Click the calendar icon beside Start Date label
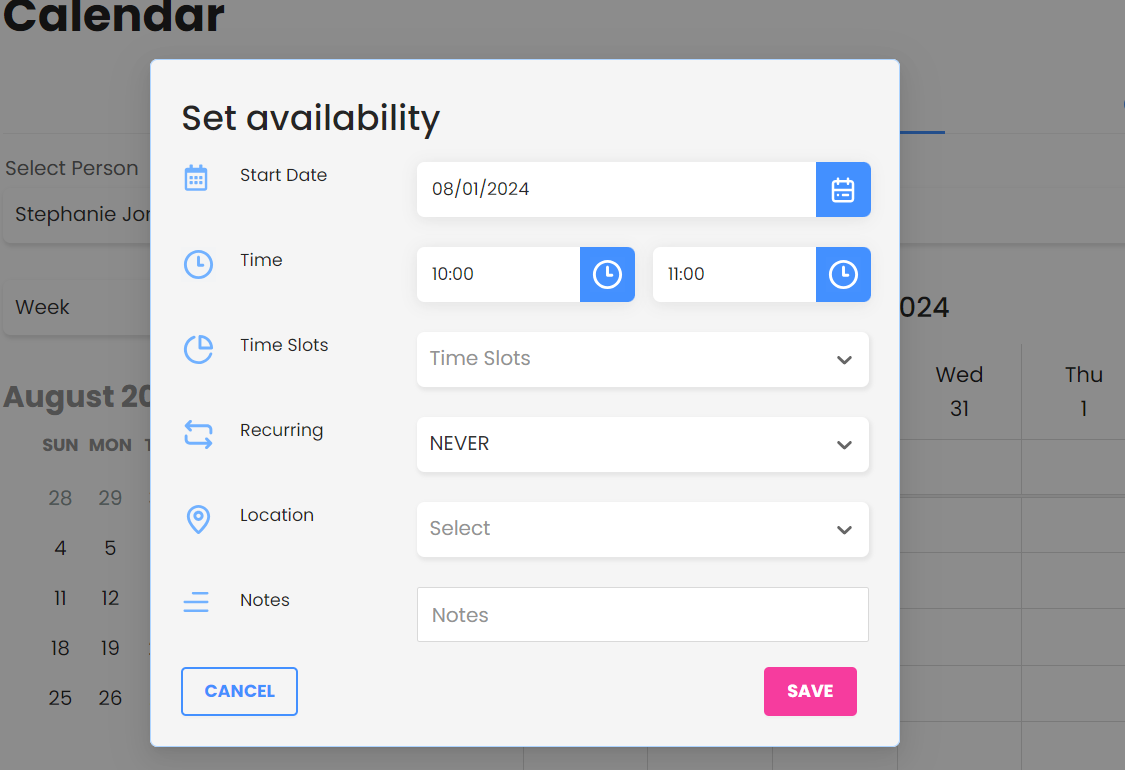The width and height of the screenshot is (1125, 770). [196, 178]
